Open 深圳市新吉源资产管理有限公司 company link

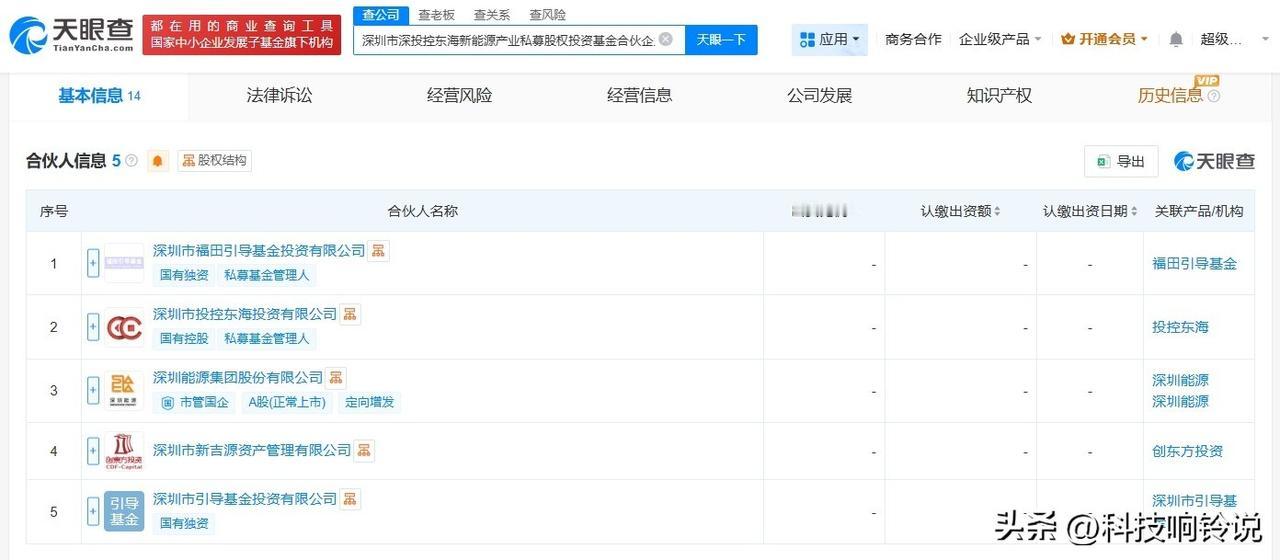coord(252,451)
